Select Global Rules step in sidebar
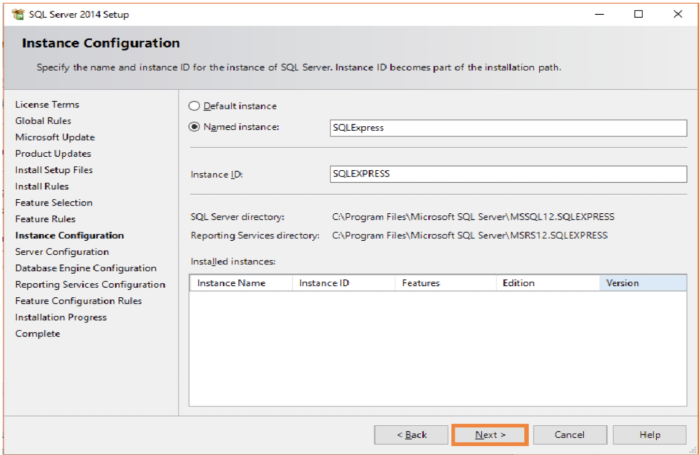 [x=43, y=121]
